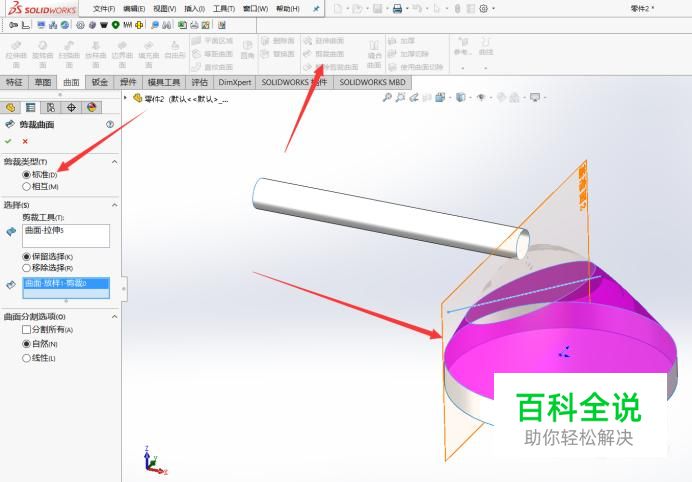This screenshot has height=482, width=692.
Task: Open the FeatureManager design tree panel tab
Action: tap(11, 107)
